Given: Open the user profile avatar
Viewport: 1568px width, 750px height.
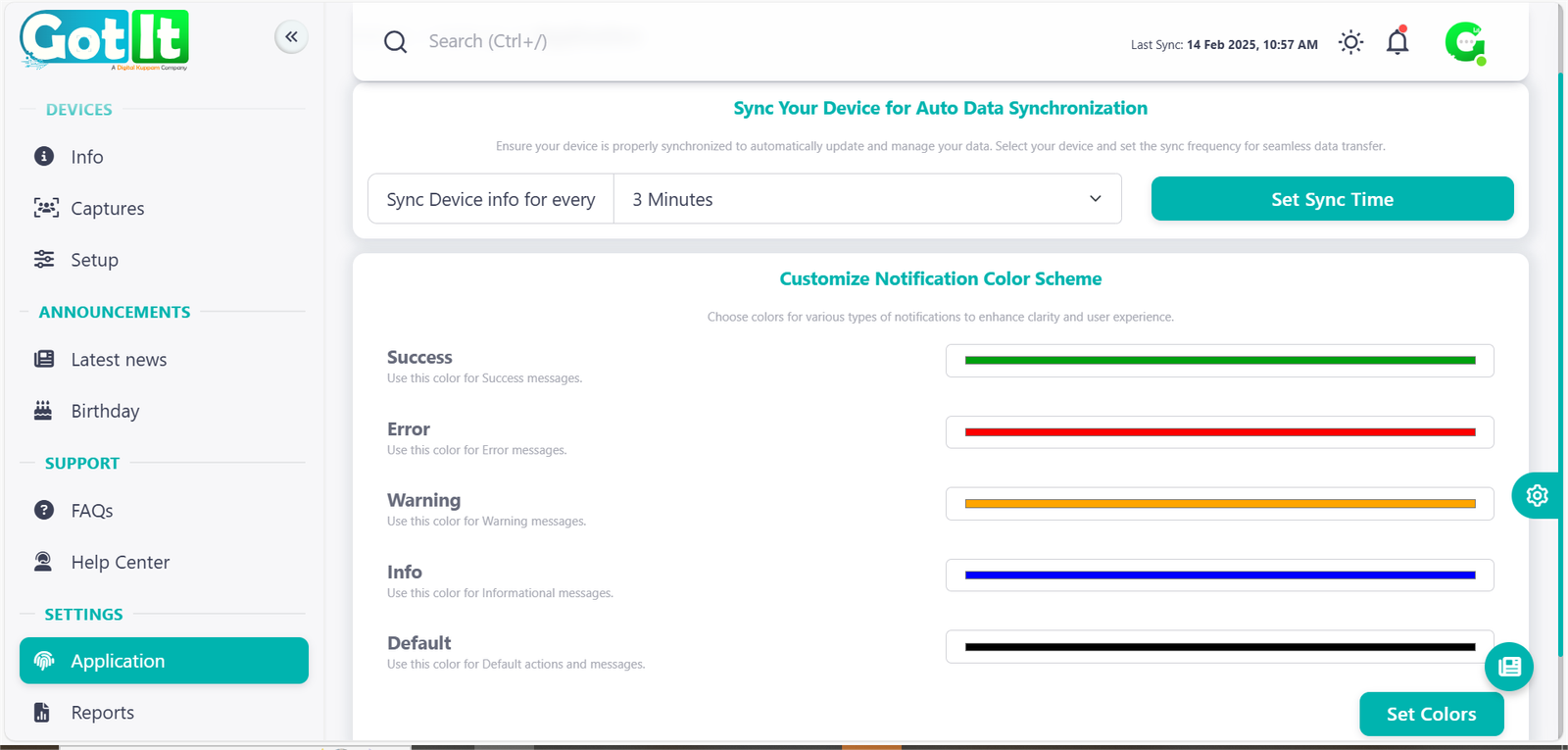Looking at the screenshot, I should [1465, 42].
